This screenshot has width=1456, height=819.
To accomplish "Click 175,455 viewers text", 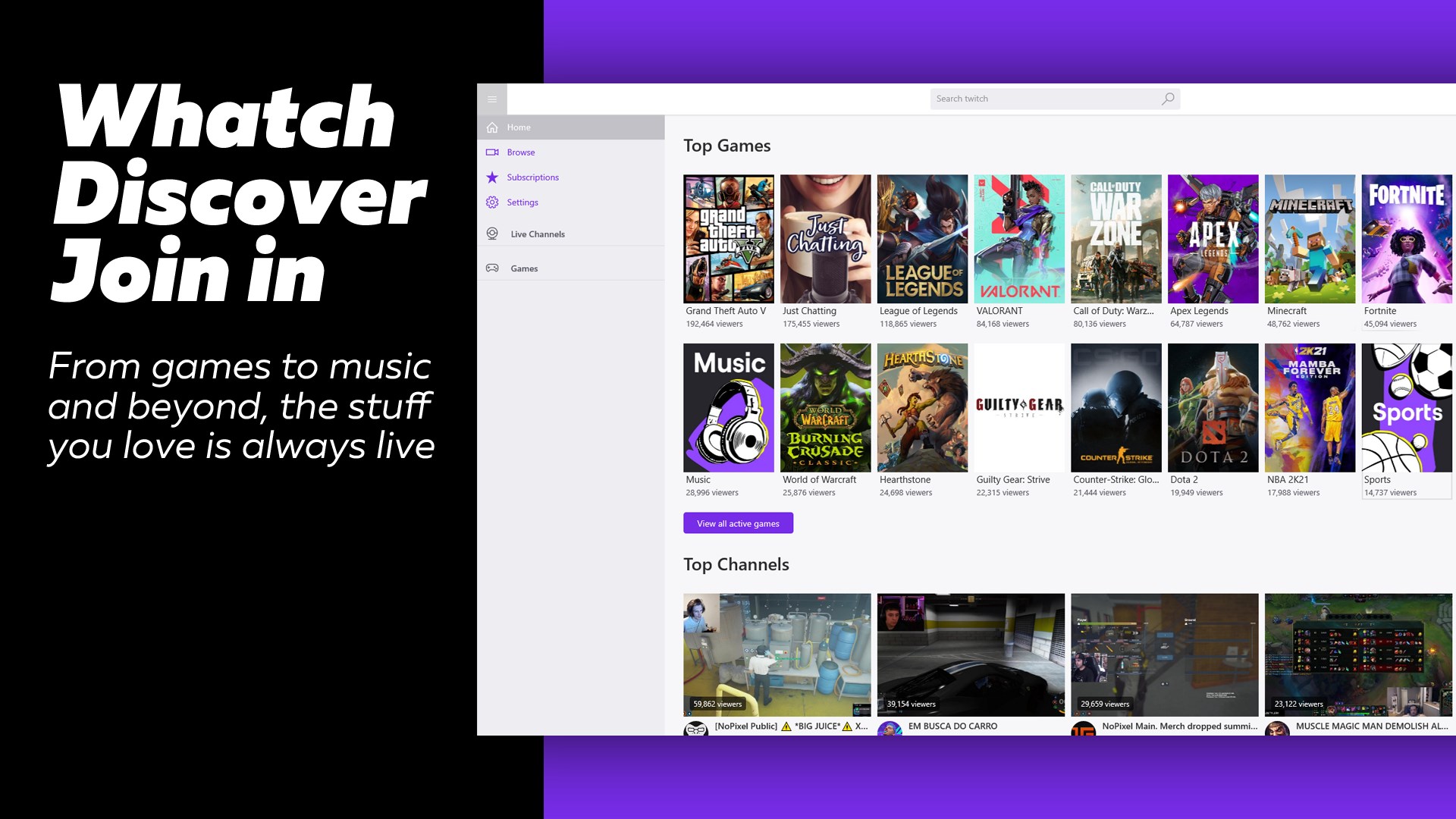I will [811, 325].
